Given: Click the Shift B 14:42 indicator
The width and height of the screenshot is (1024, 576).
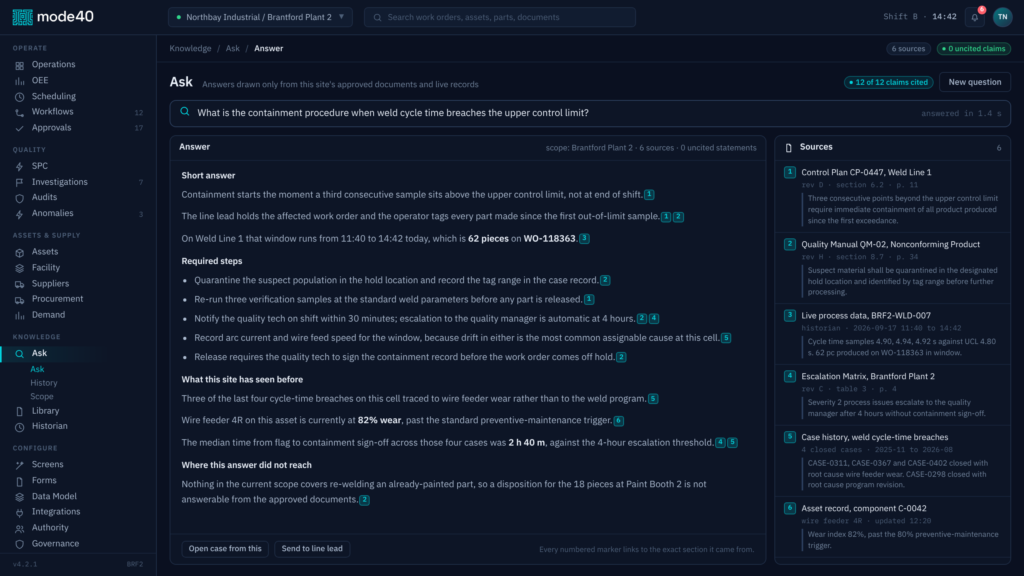Looking at the screenshot, I should [920, 17].
